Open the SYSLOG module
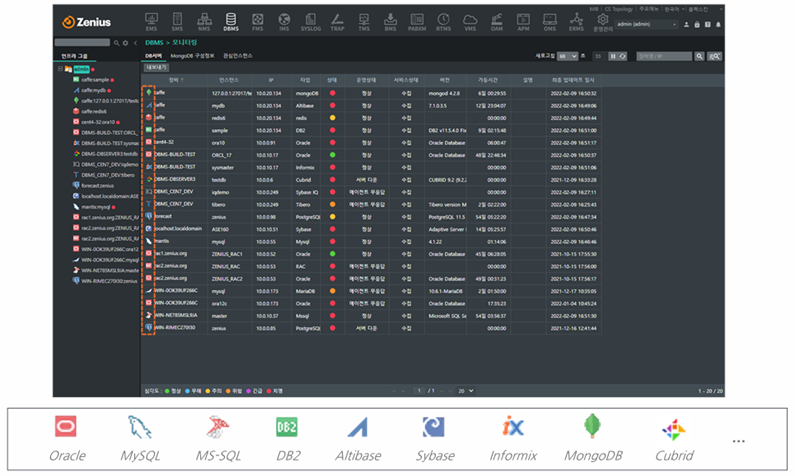 (311, 22)
